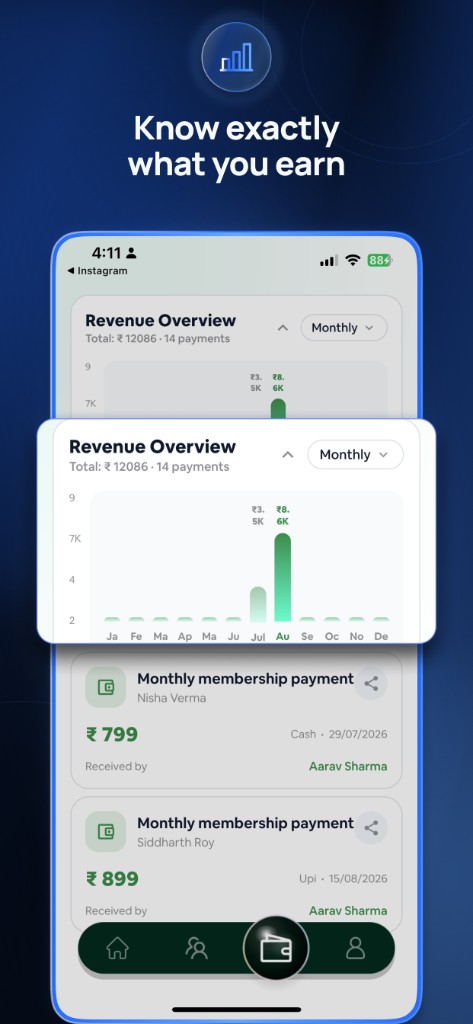Click the De month label on chart axis
The width and height of the screenshot is (473, 1024).
[380, 636]
